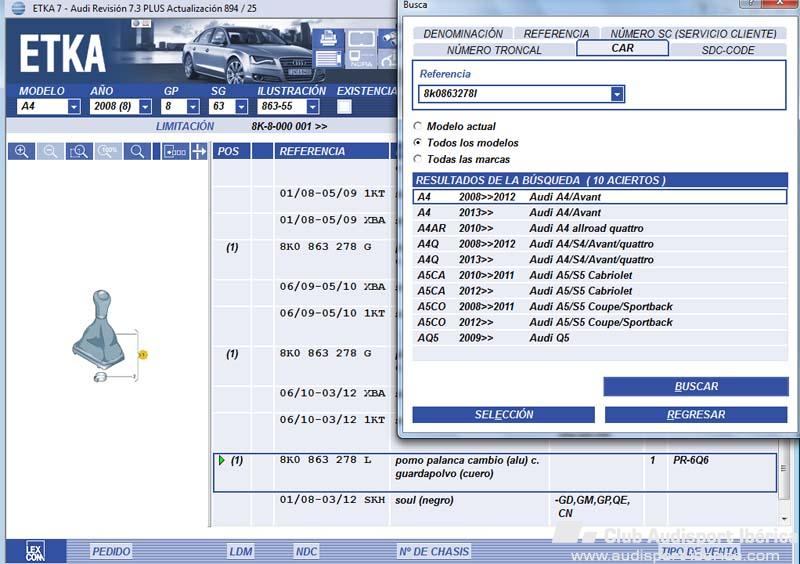Select the 'Modelo actual' radio button
800x564 pixels.
(x=418, y=126)
